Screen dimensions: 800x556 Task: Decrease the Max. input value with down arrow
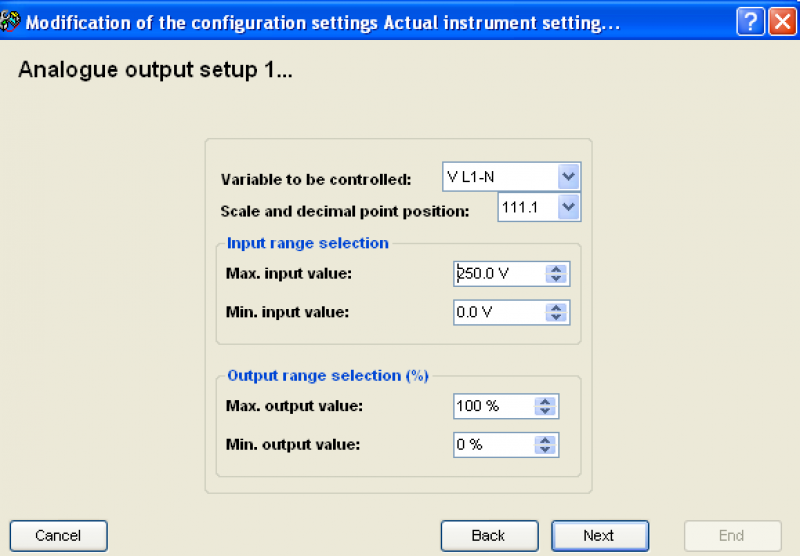556,279
